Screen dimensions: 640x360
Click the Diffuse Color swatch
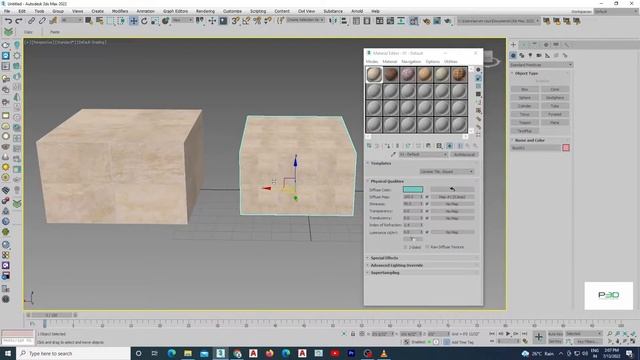[413, 189]
